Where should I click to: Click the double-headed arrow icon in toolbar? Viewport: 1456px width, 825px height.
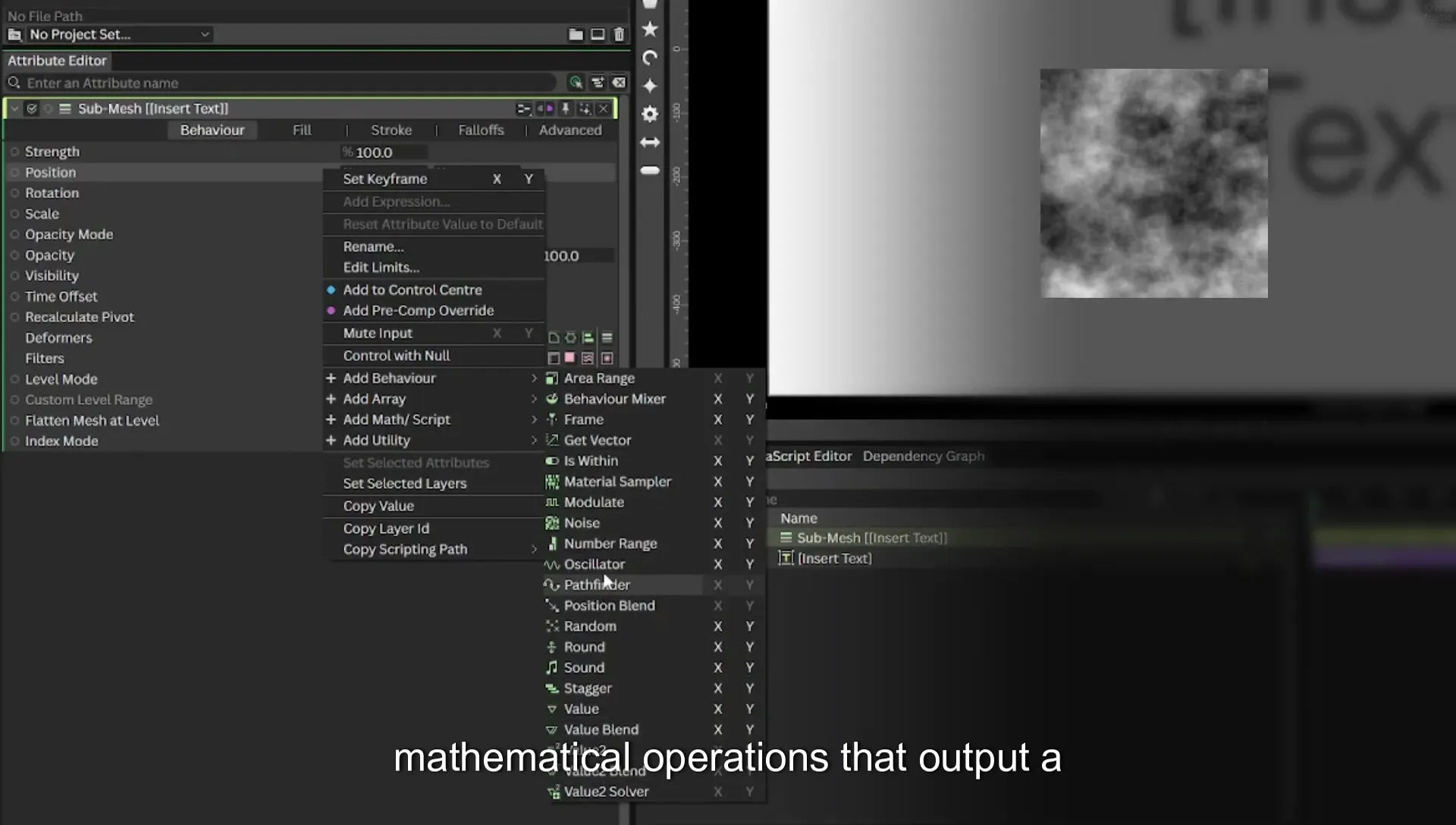pos(650,142)
